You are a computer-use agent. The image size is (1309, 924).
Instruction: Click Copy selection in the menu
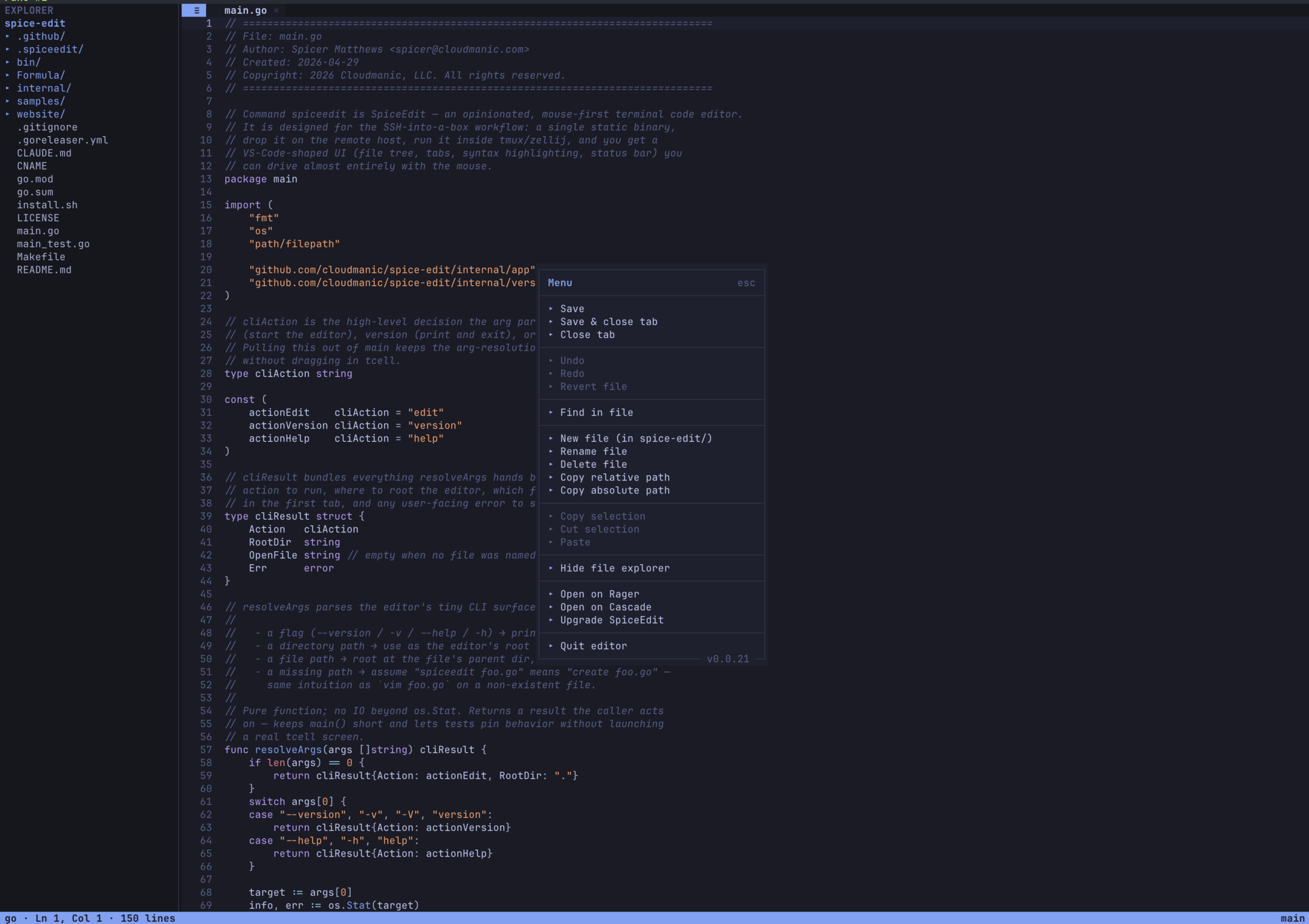(x=603, y=516)
